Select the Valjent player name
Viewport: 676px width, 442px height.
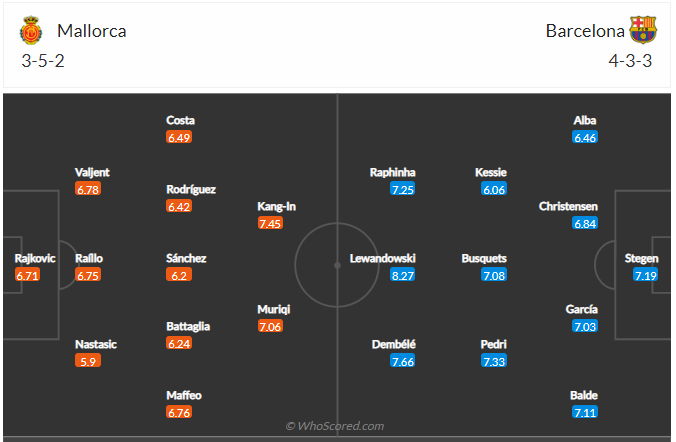pyautogui.click(x=92, y=172)
